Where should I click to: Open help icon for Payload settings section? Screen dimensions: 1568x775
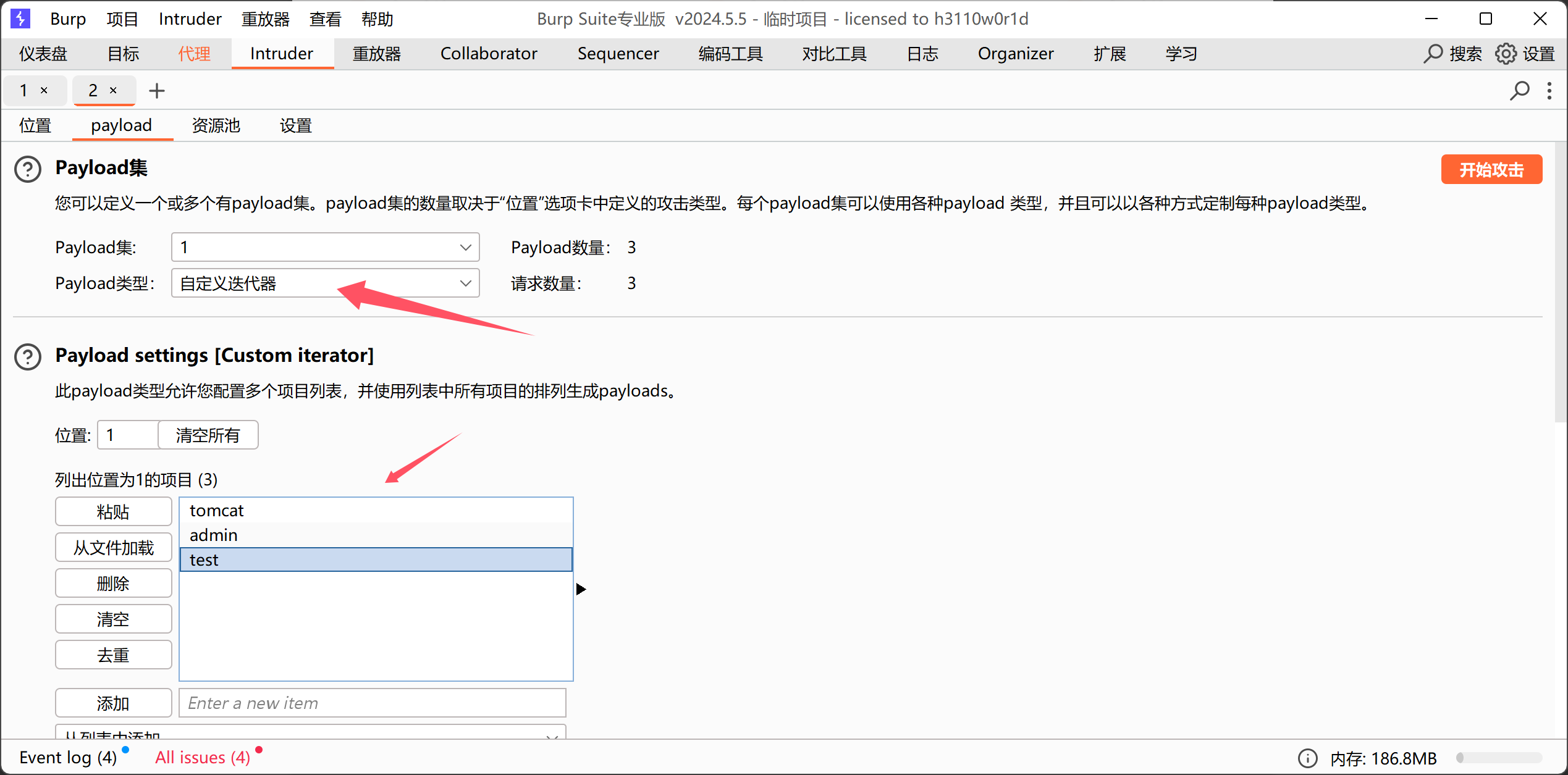pyautogui.click(x=28, y=356)
